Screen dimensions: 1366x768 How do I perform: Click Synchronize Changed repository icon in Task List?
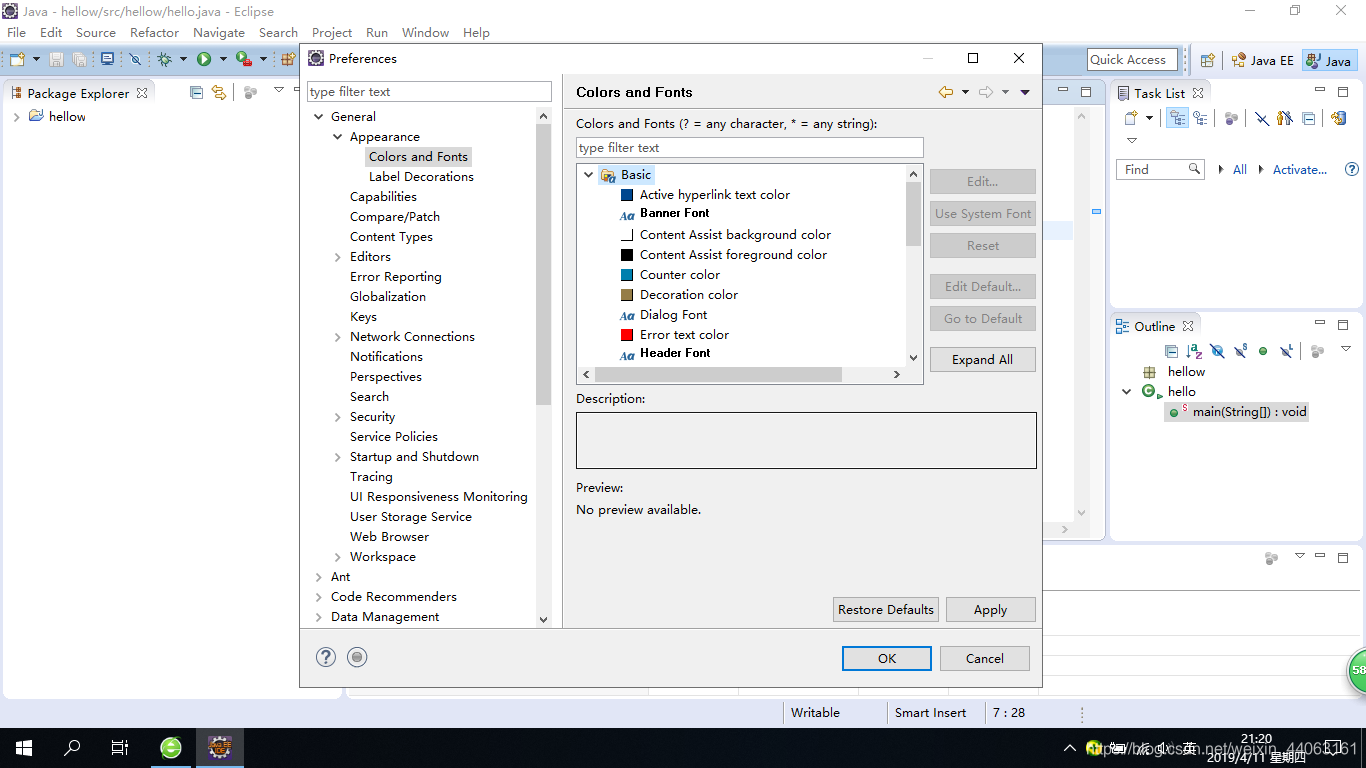pyautogui.click(x=1338, y=118)
